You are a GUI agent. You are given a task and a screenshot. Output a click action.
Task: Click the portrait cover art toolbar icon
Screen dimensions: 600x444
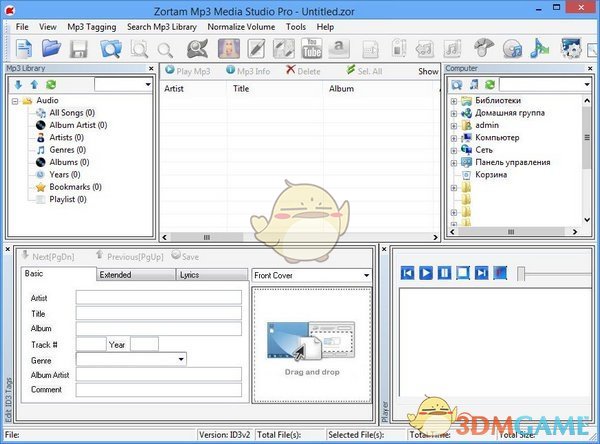click(x=229, y=49)
